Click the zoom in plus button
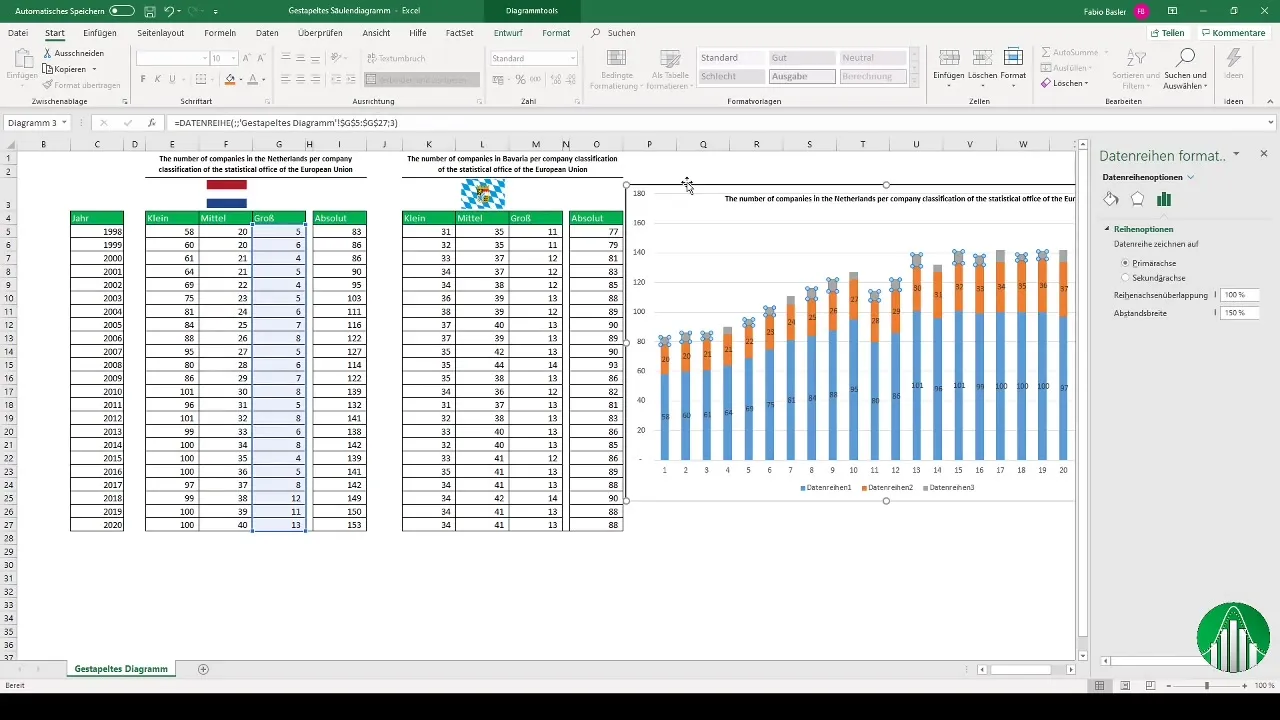The height and width of the screenshot is (720, 1280). (x=1244, y=685)
